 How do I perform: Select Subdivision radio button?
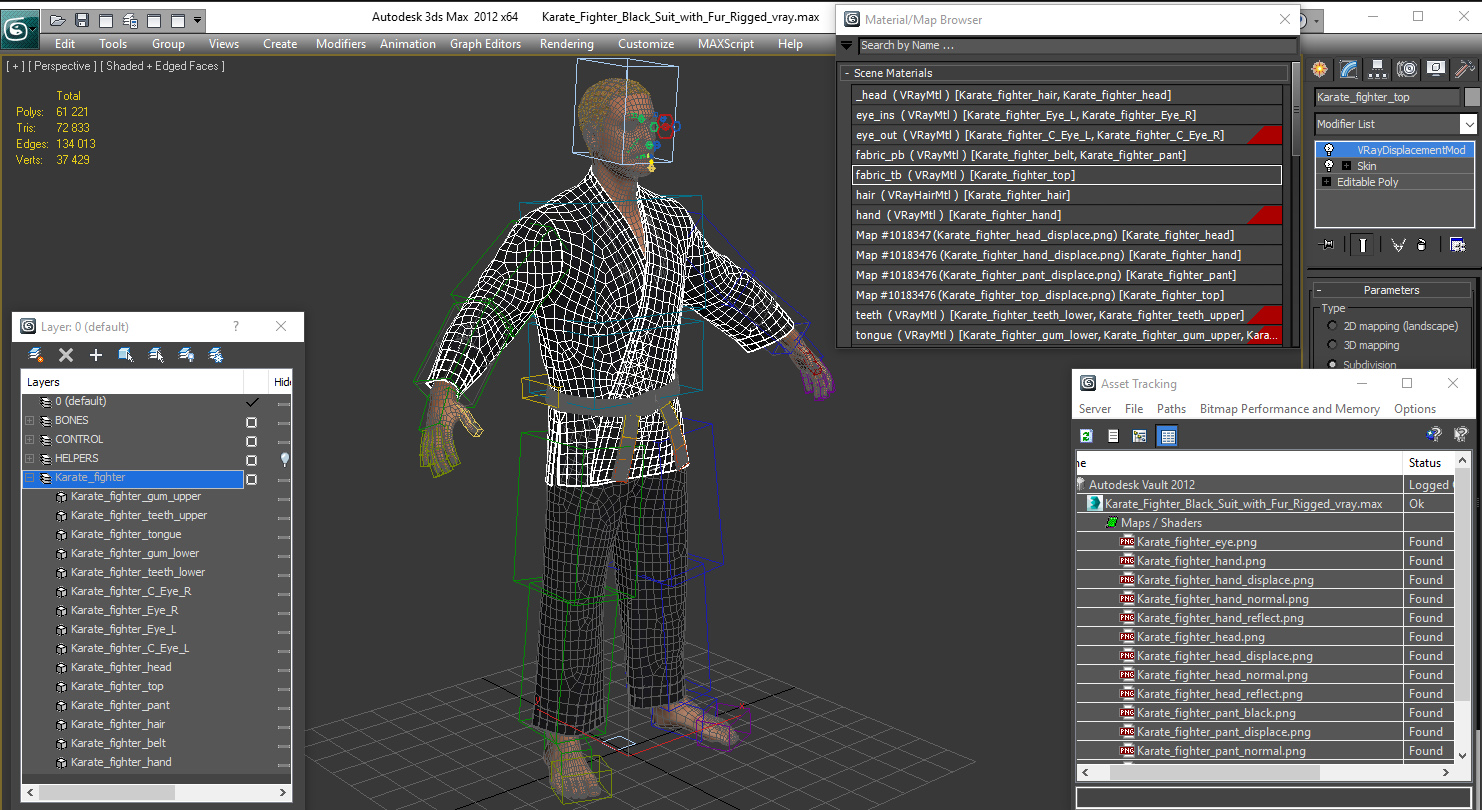pos(1332,364)
